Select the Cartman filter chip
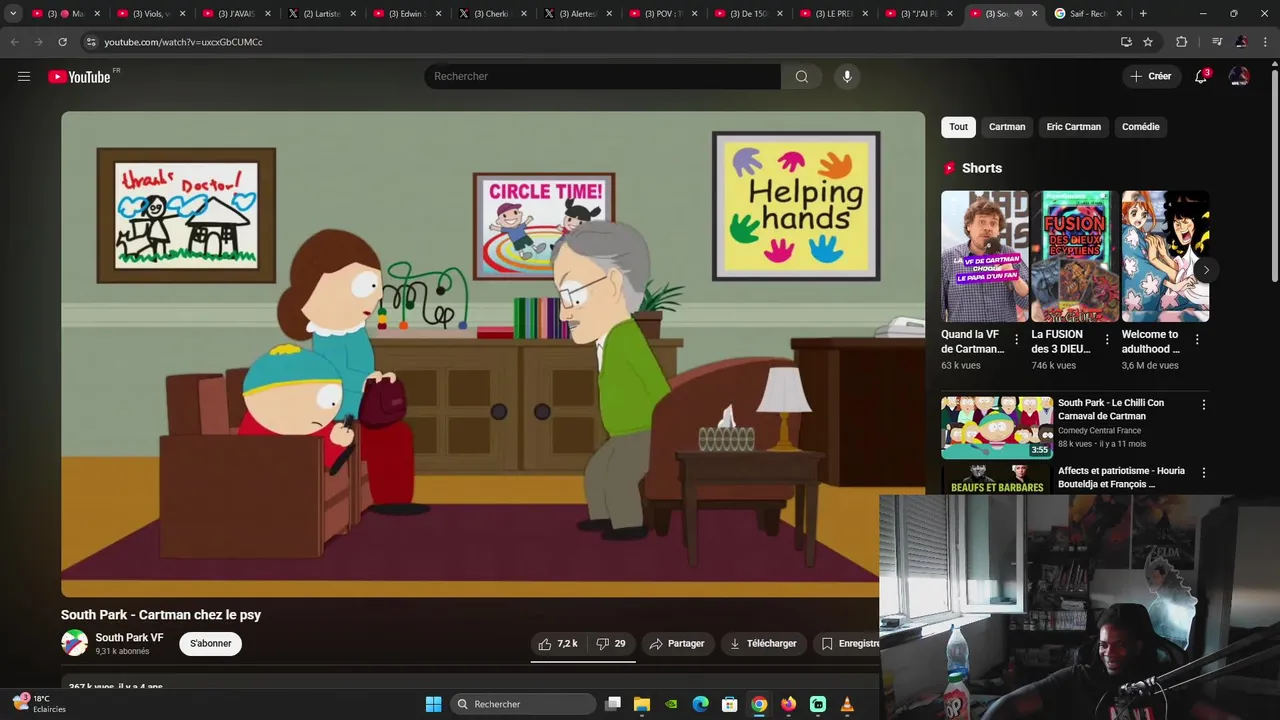Image resolution: width=1280 pixels, height=720 pixels. point(1007,127)
